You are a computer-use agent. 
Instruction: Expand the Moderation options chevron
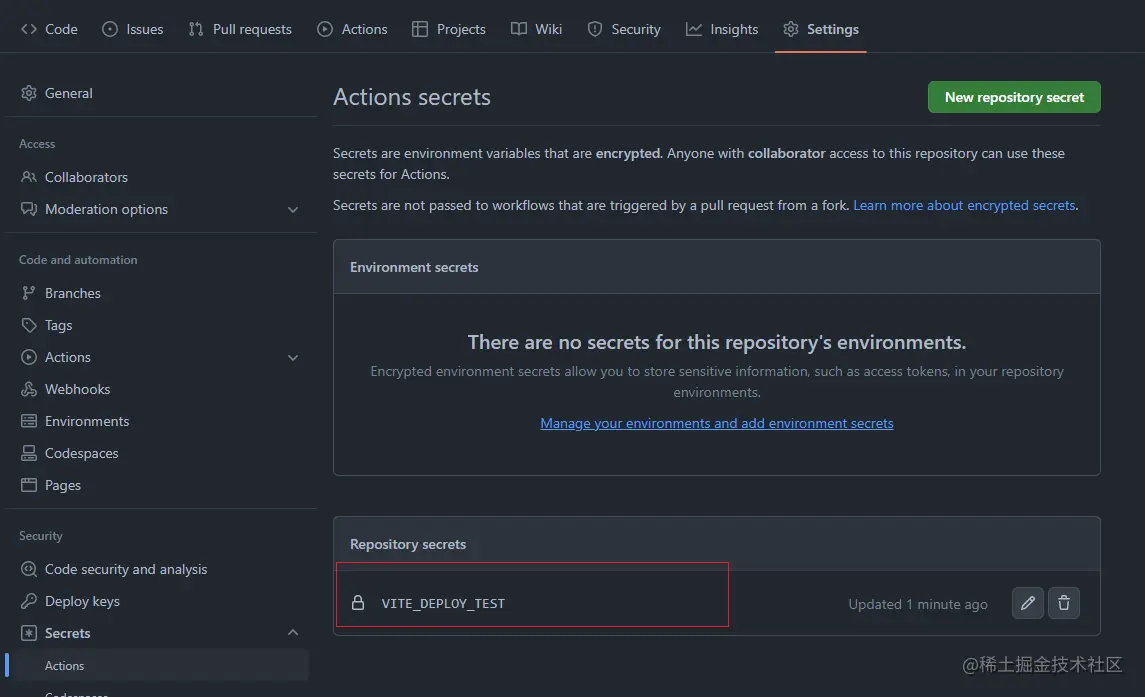293,210
